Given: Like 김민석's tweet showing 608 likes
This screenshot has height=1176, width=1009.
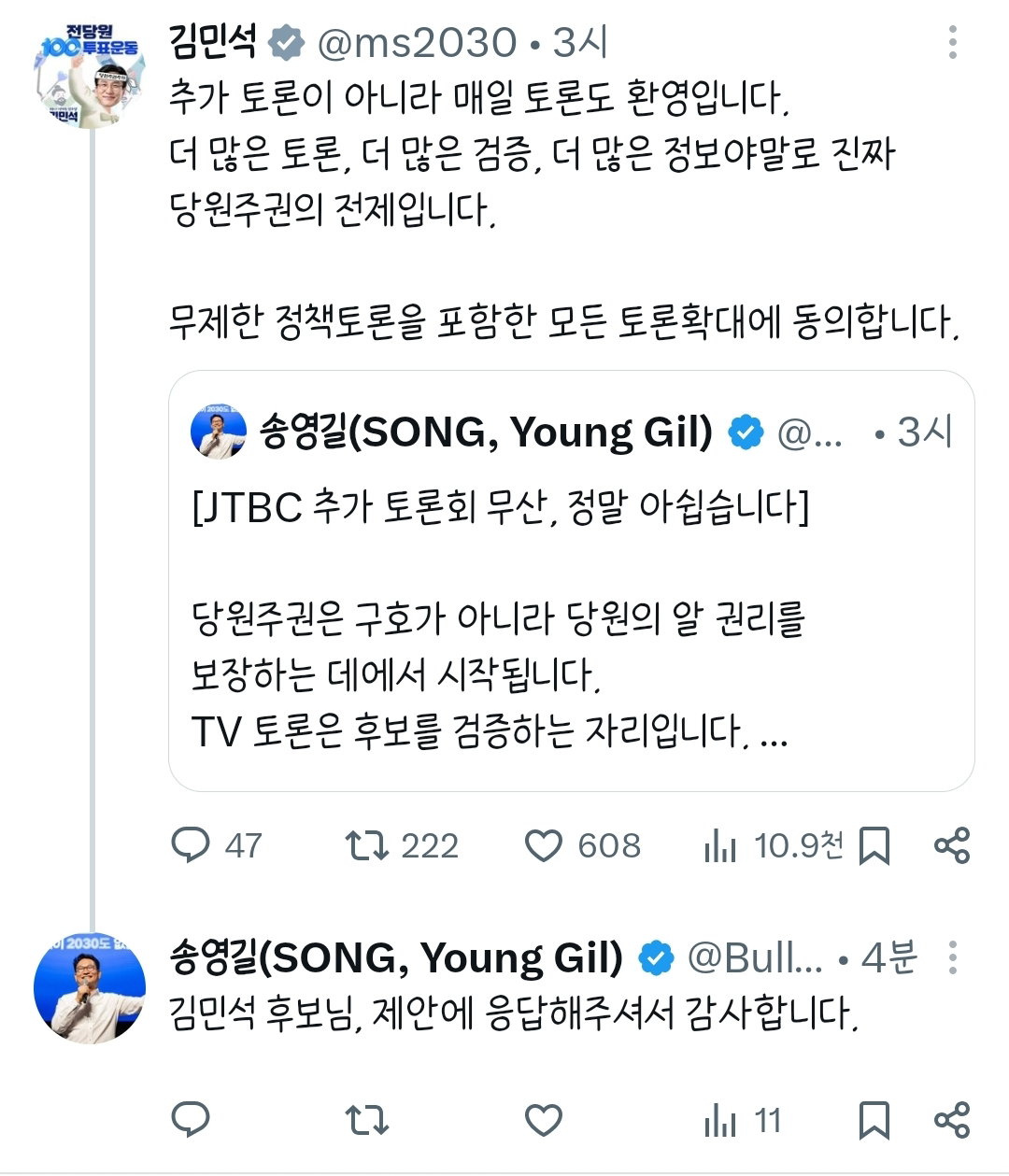Looking at the screenshot, I should point(582,846).
